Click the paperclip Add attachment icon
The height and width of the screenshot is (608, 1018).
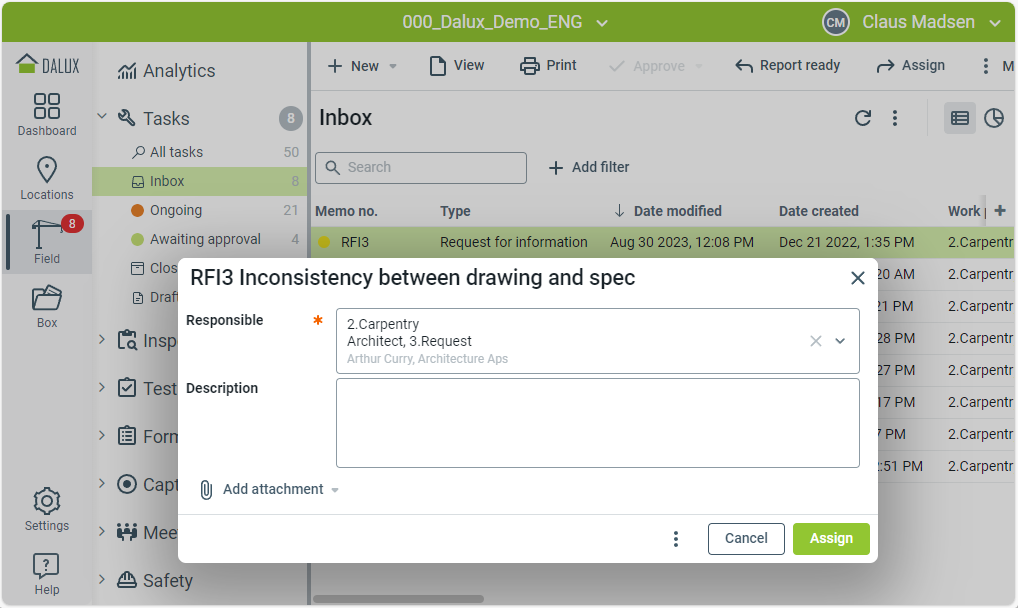(206, 489)
